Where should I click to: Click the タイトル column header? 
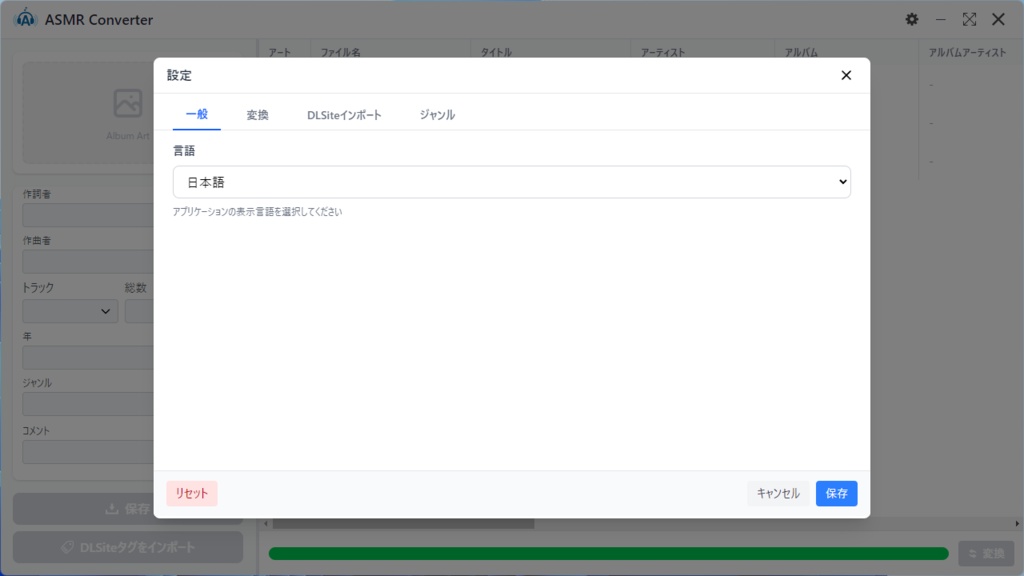[496, 52]
